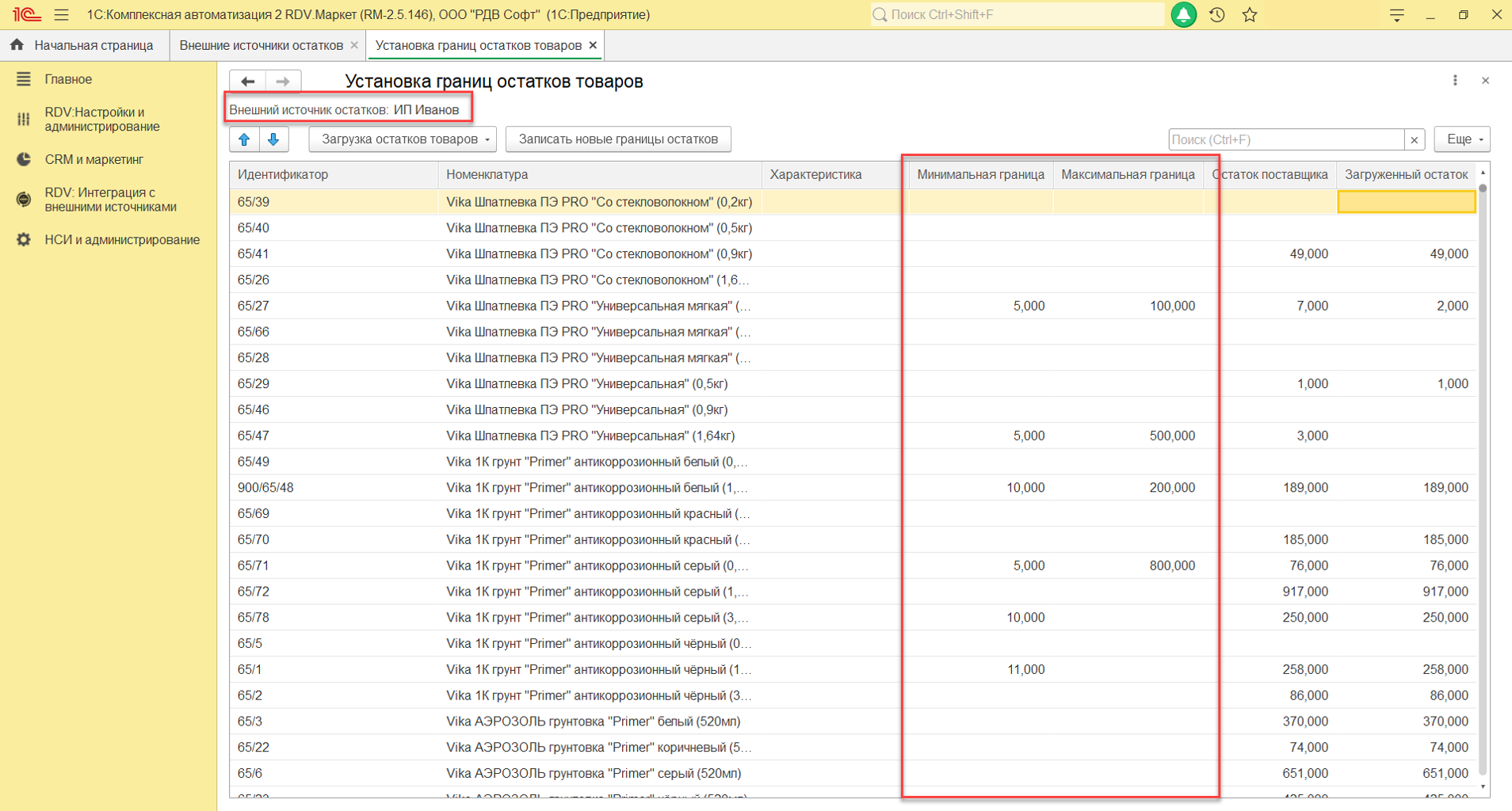The width and height of the screenshot is (1512, 811).
Task: Click the green notification bell icon
Action: [1184, 15]
